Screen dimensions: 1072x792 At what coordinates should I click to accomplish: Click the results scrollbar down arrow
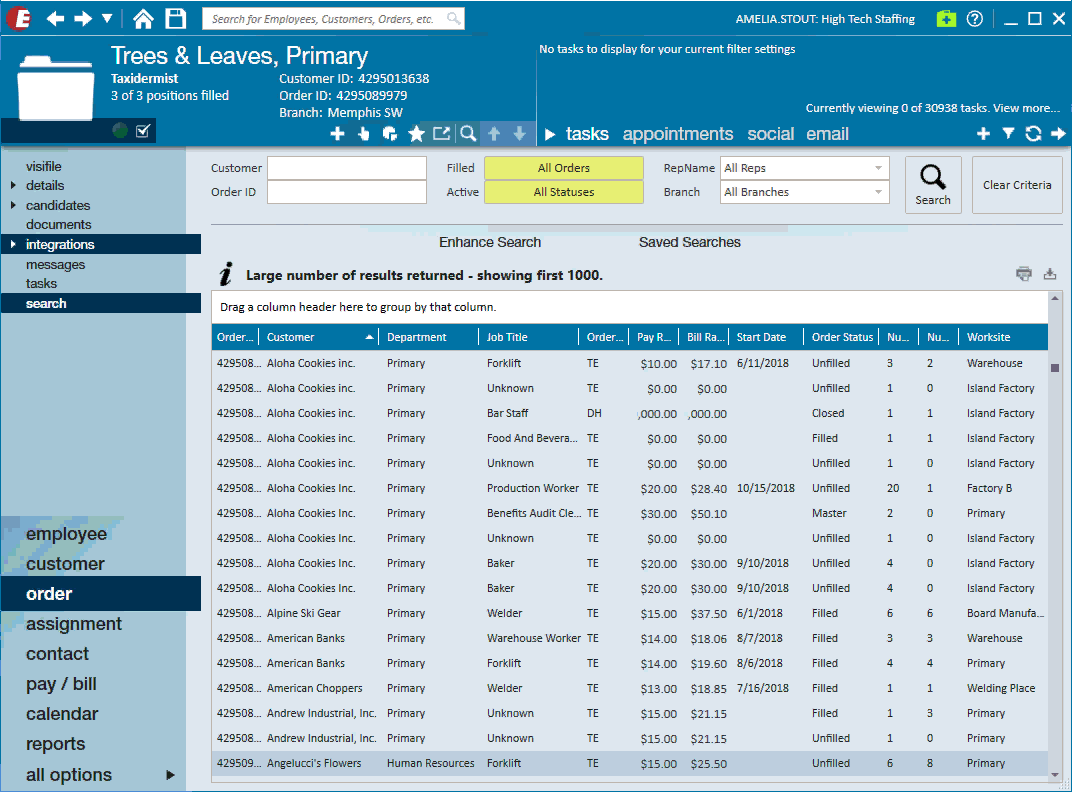click(x=1055, y=774)
